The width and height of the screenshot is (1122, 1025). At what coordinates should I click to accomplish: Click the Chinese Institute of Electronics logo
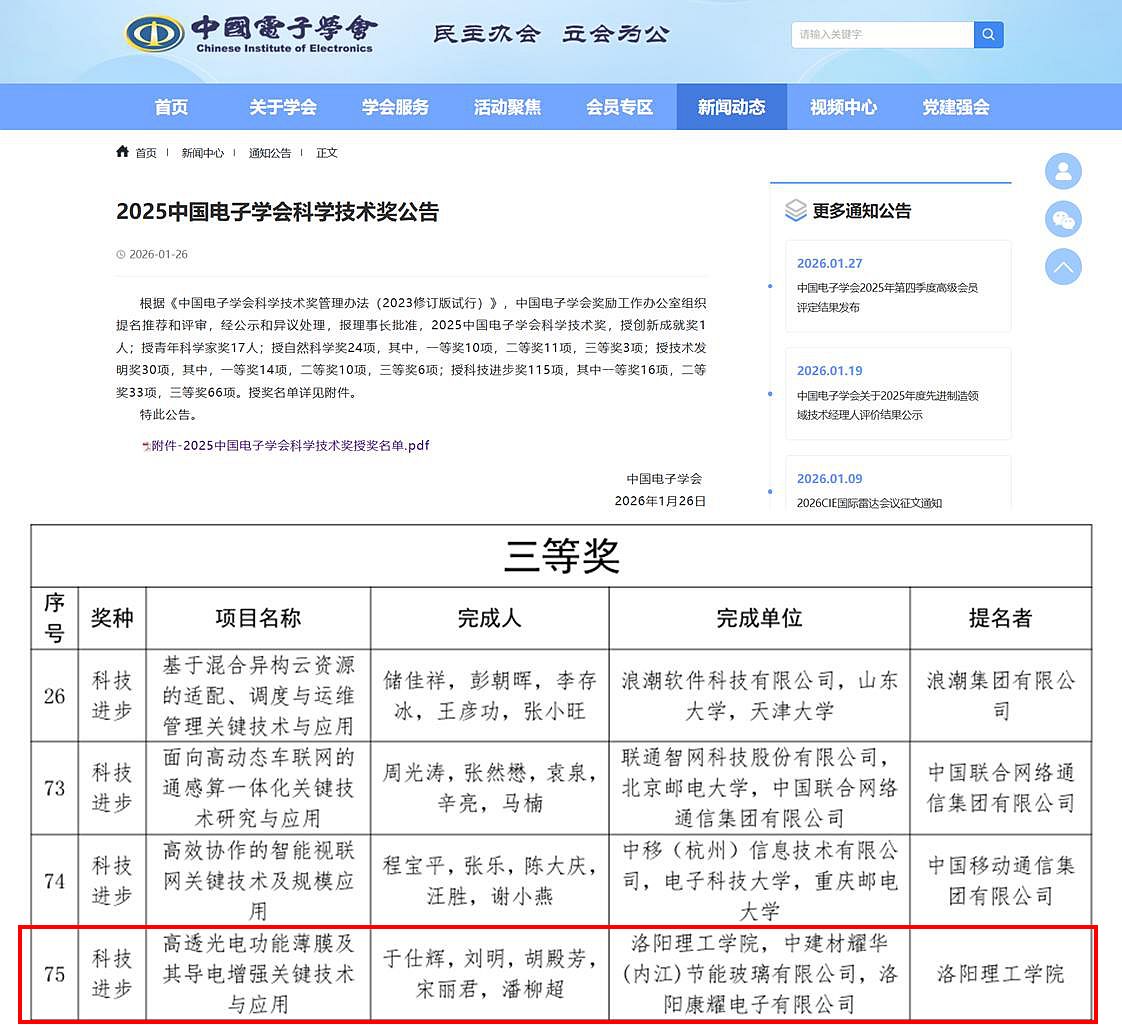(x=250, y=34)
